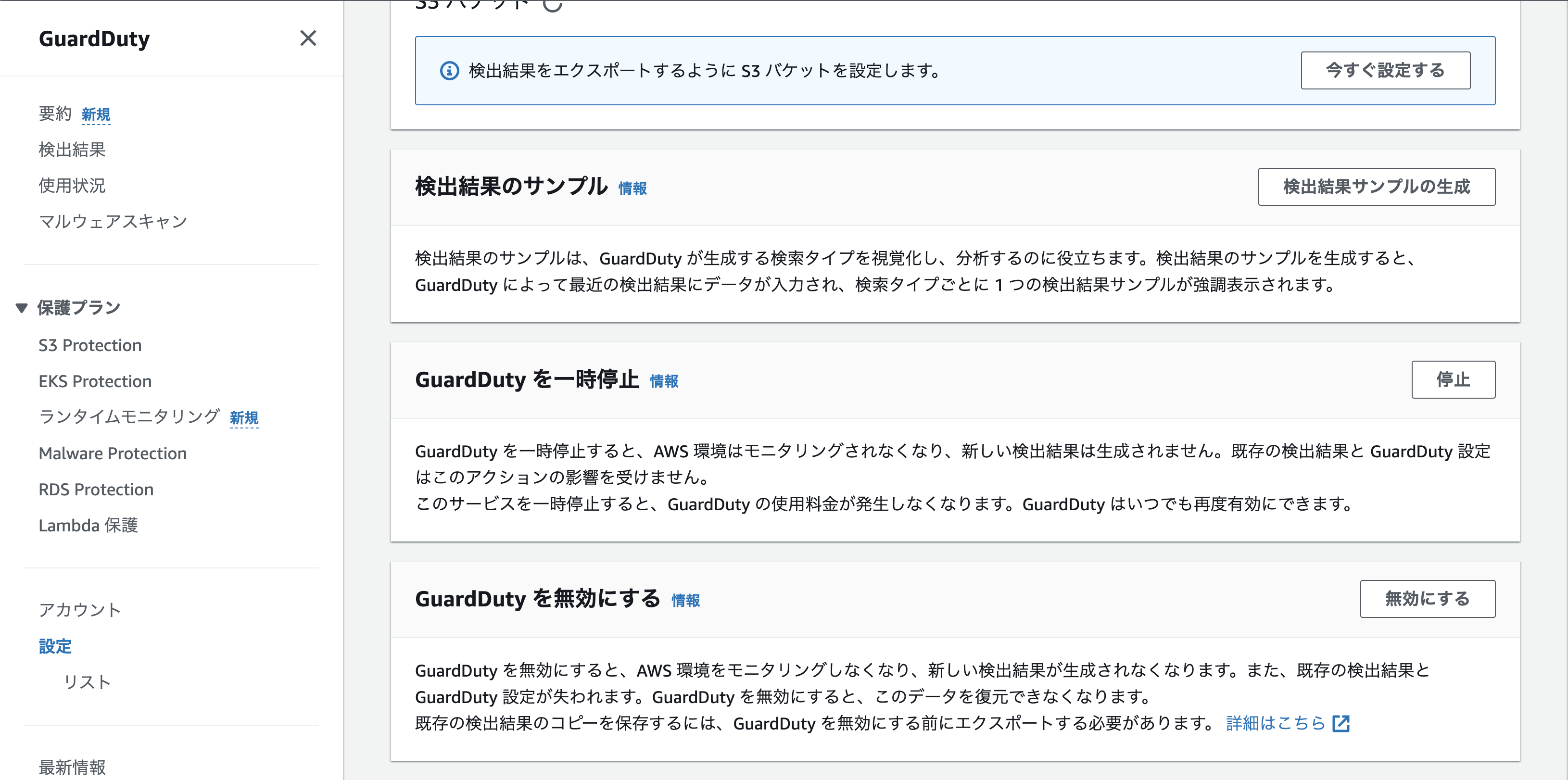1568x780 pixels.
Task: Open マルウェアスキャン page
Action: pyautogui.click(x=113, y=222)
